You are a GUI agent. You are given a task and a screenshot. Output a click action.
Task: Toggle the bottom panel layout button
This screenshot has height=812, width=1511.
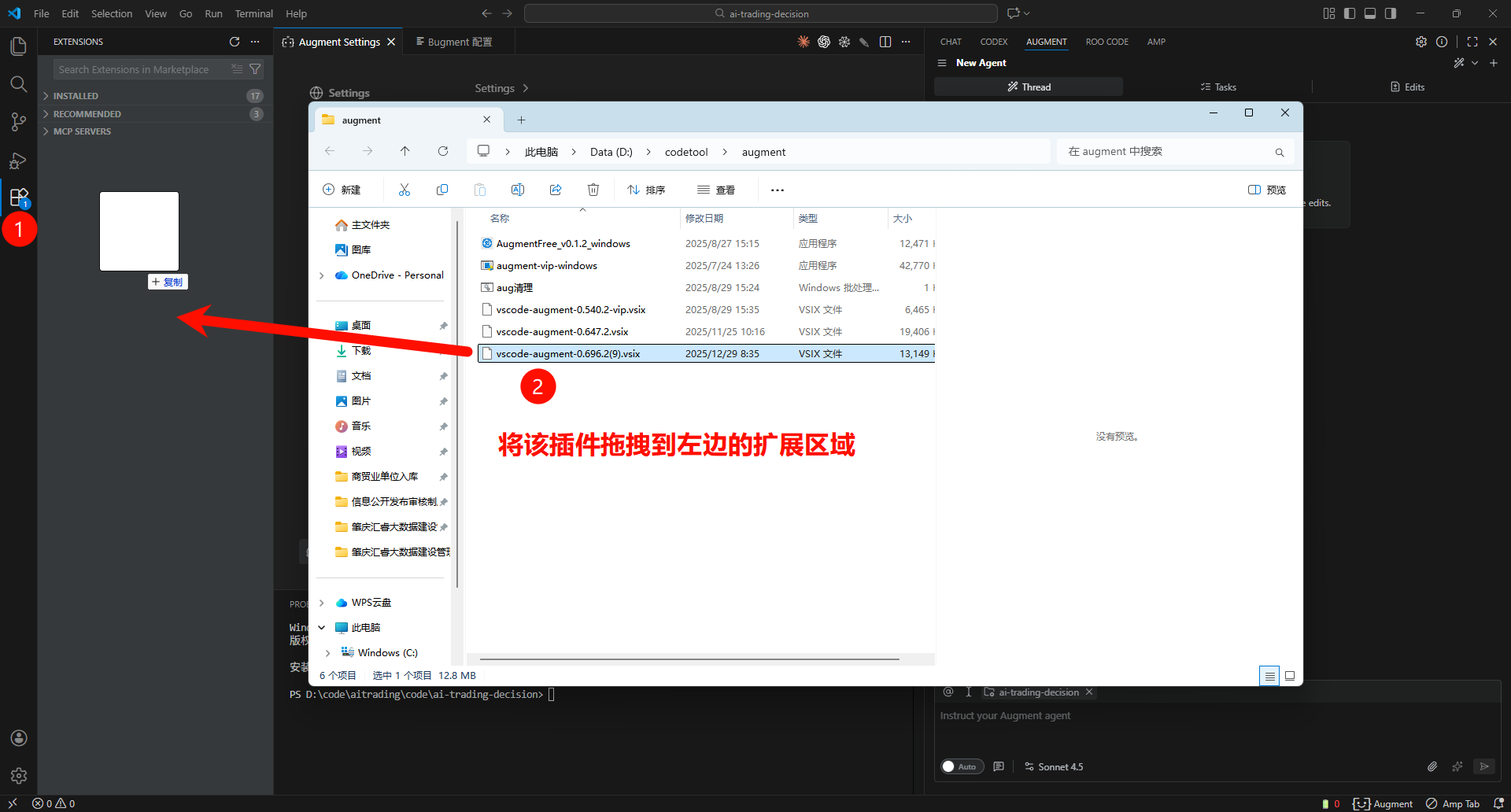(x=1370, y=13)
